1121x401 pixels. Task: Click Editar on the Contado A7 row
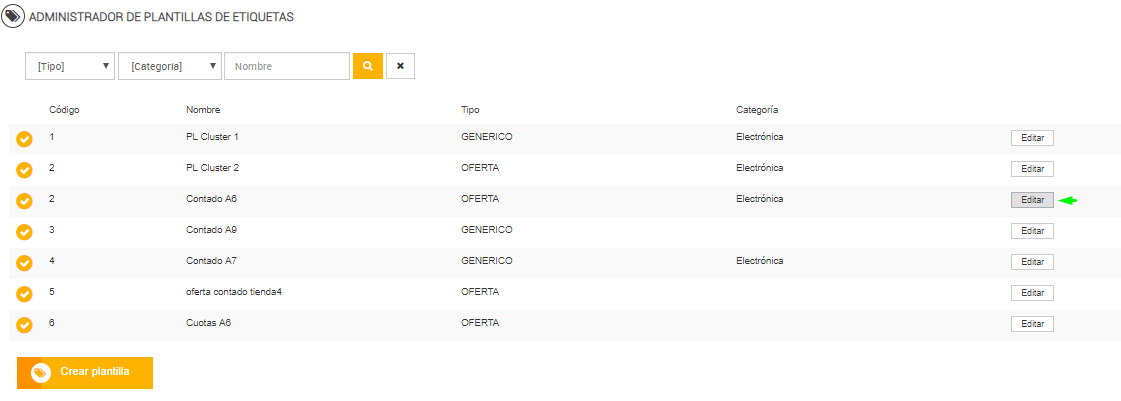click(1032, 262)
